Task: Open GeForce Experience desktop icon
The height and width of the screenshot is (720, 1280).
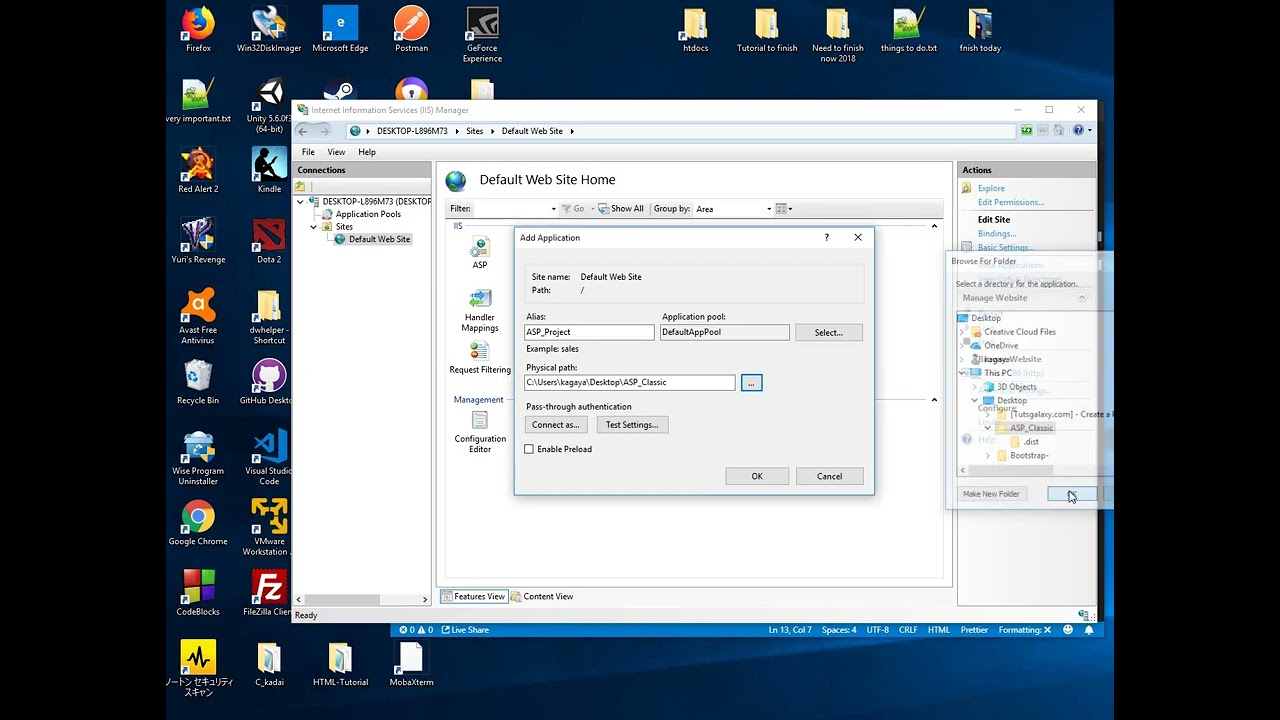Action: tap(482, 35)
